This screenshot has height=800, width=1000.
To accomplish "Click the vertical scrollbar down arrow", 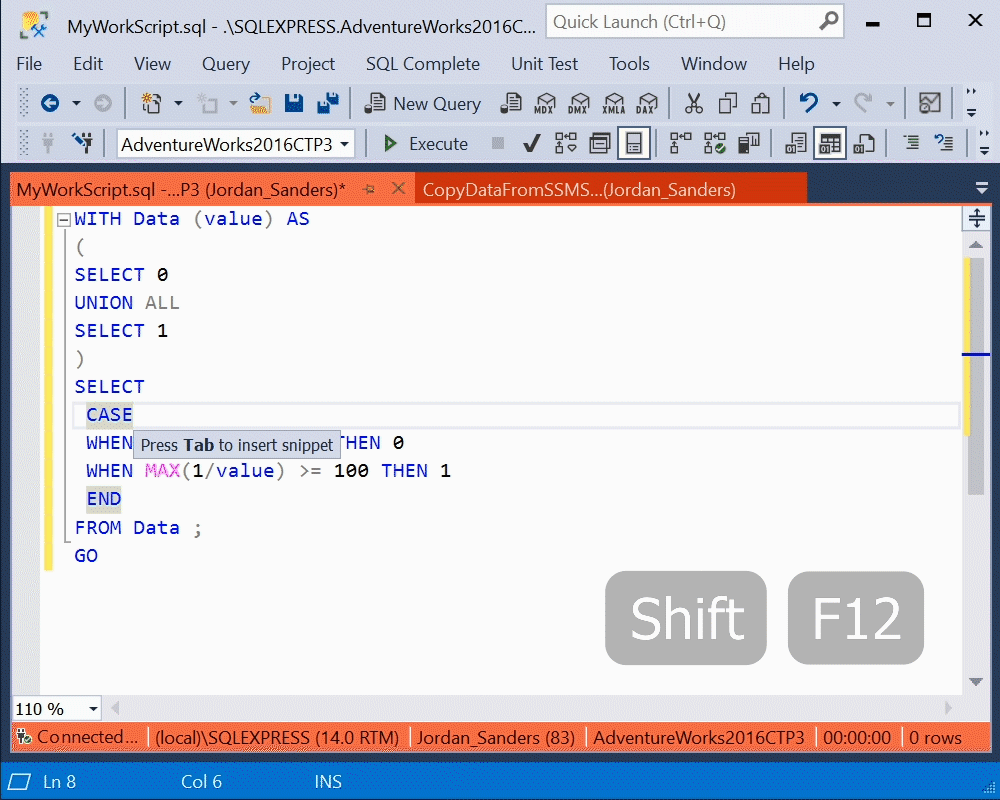I will 976,682.
